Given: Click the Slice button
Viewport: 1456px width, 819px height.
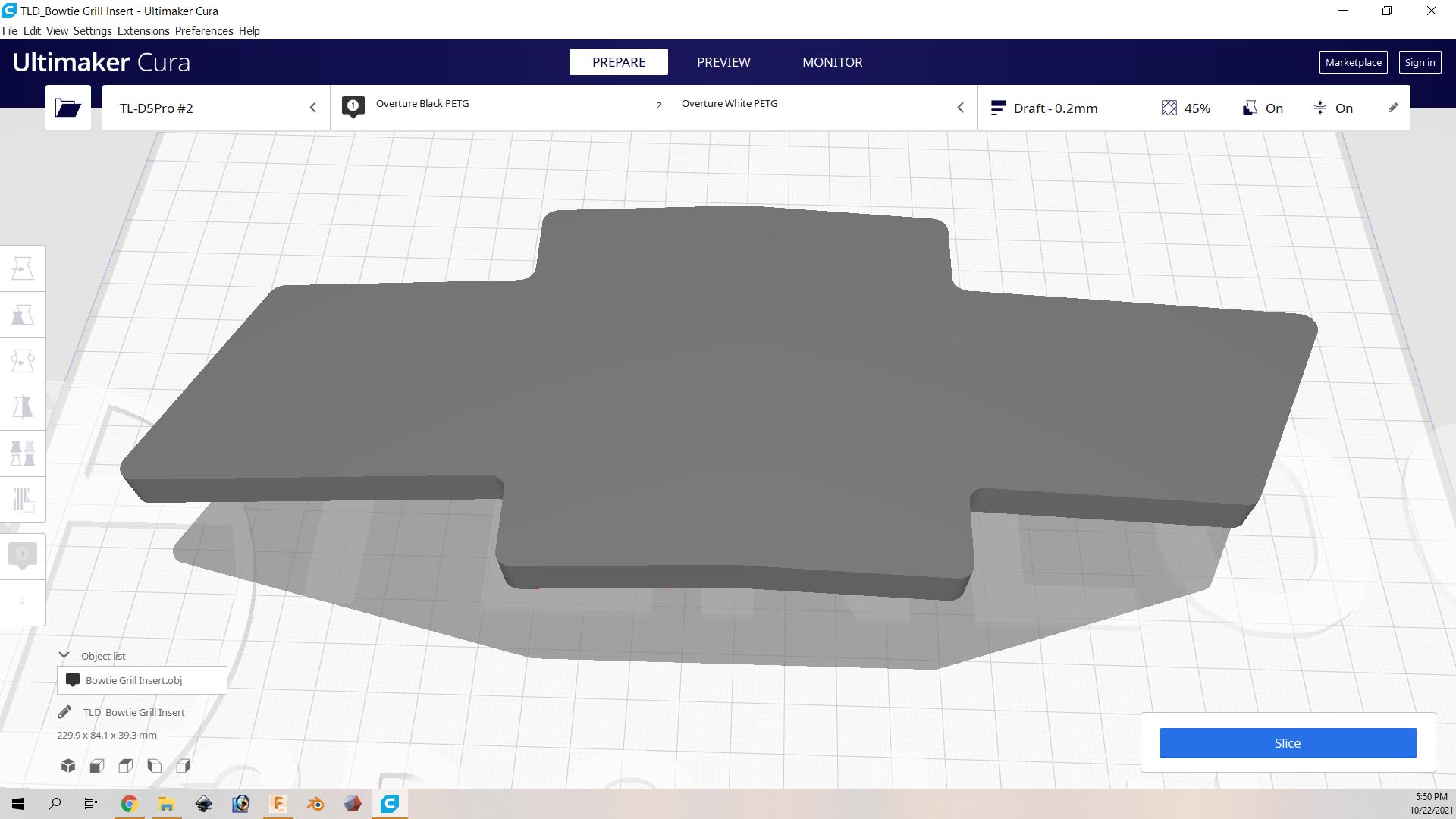Looking at the screenshot, I should 1288,743.
